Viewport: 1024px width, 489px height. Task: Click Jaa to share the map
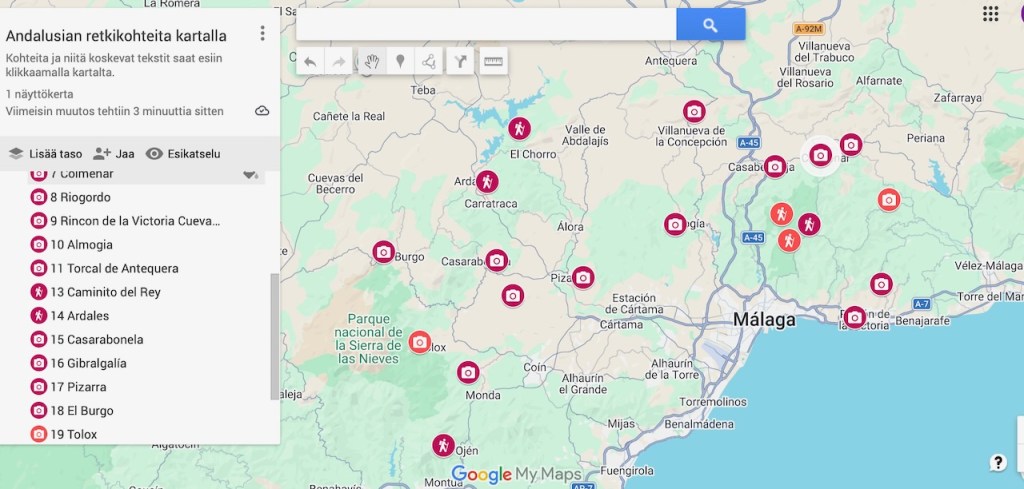(114, 154)
